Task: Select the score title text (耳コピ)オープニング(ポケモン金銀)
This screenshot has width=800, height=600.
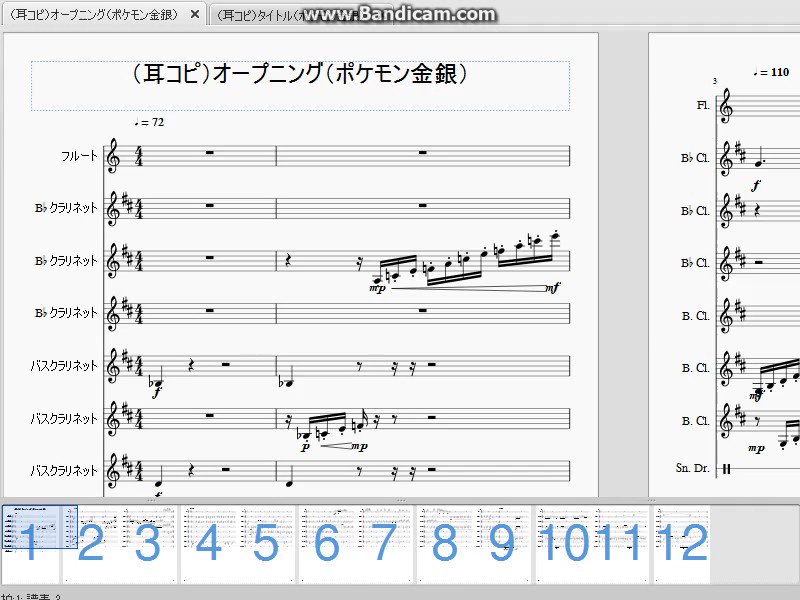Action: point(300,73)
